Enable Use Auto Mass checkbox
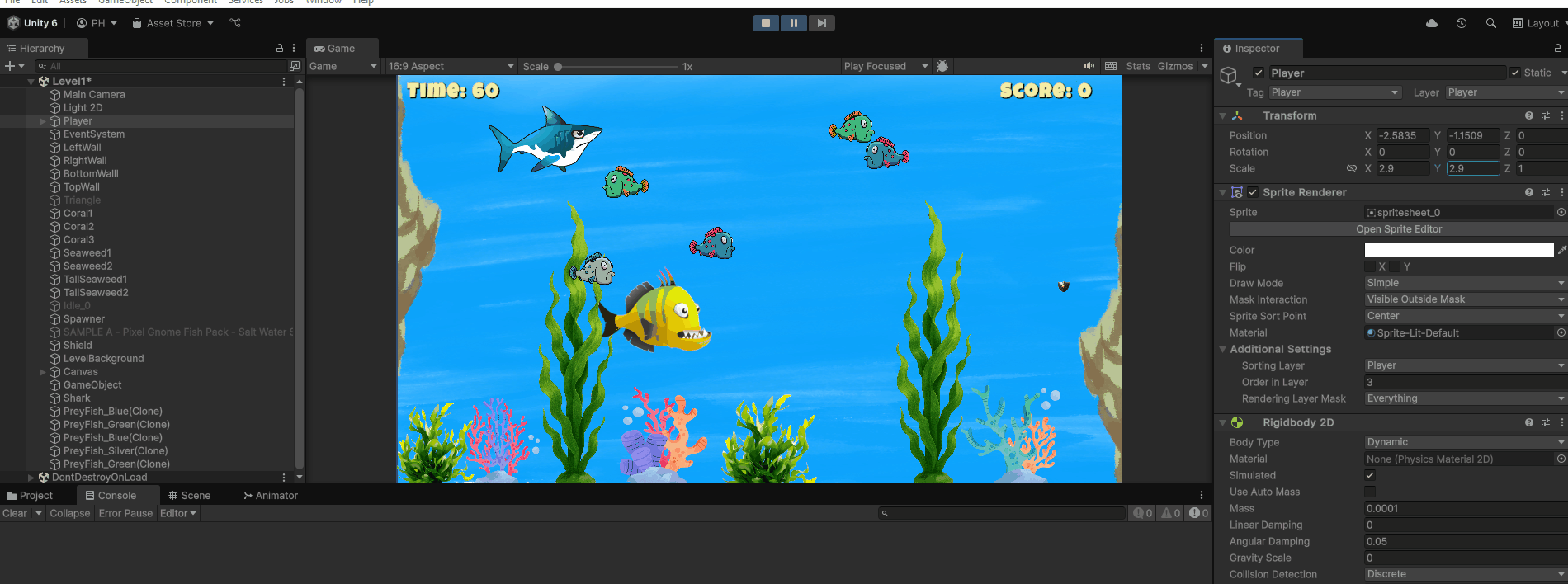Image resolution: width=1568 pixels, height=584 pixels. (x=1370, y=492)
